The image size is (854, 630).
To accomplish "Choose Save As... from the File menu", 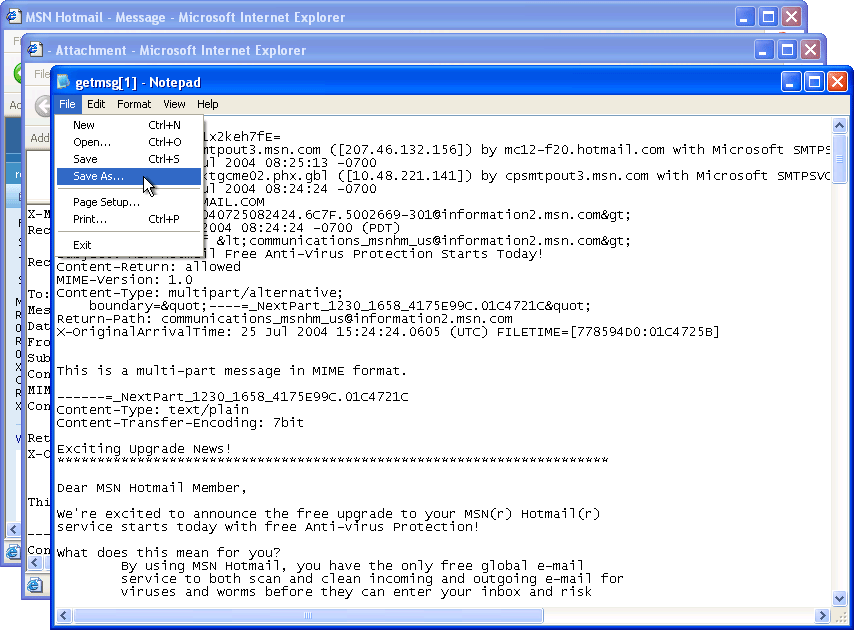I will coord(98,176).
